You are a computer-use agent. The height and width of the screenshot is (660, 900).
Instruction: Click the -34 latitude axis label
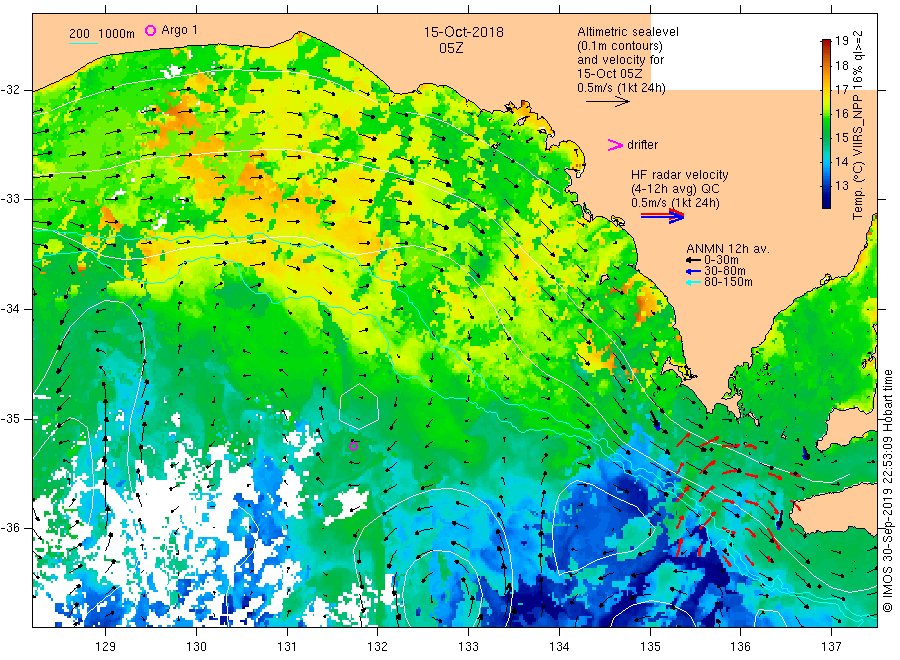[11, 309]
